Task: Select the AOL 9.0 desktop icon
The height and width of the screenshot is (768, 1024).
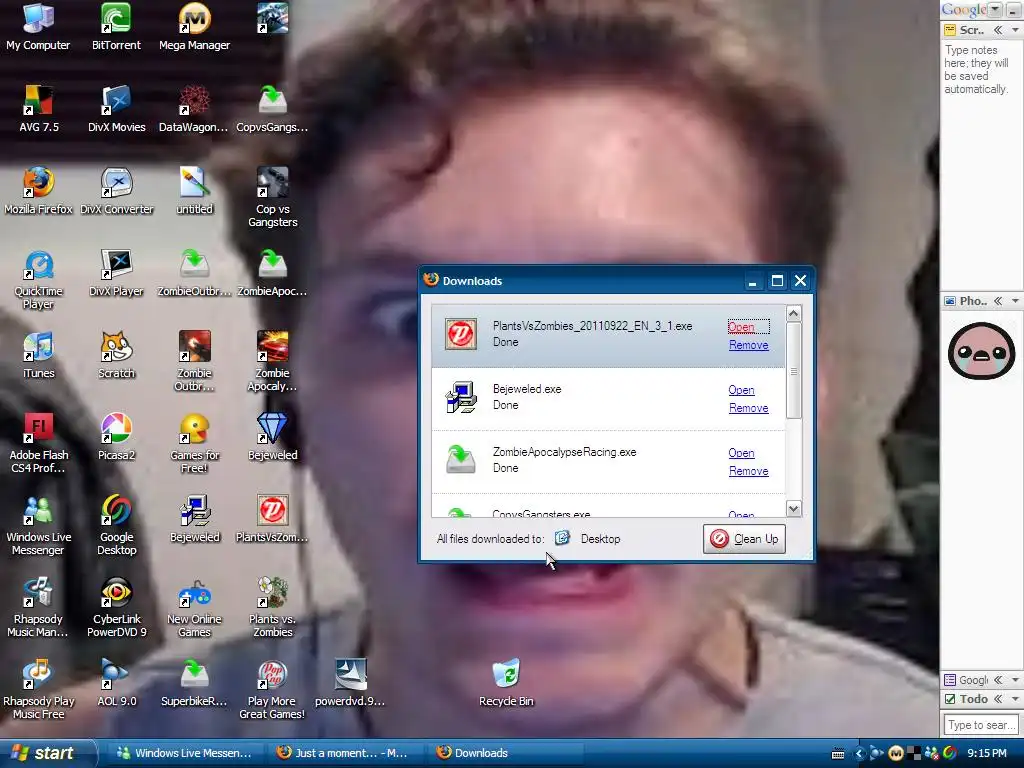Action: [x=117, y=683]
